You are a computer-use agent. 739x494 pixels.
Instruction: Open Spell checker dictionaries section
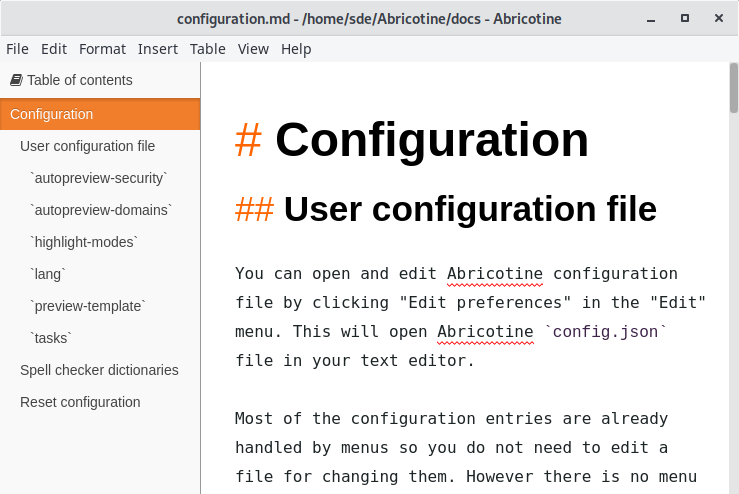pos(100,370)
